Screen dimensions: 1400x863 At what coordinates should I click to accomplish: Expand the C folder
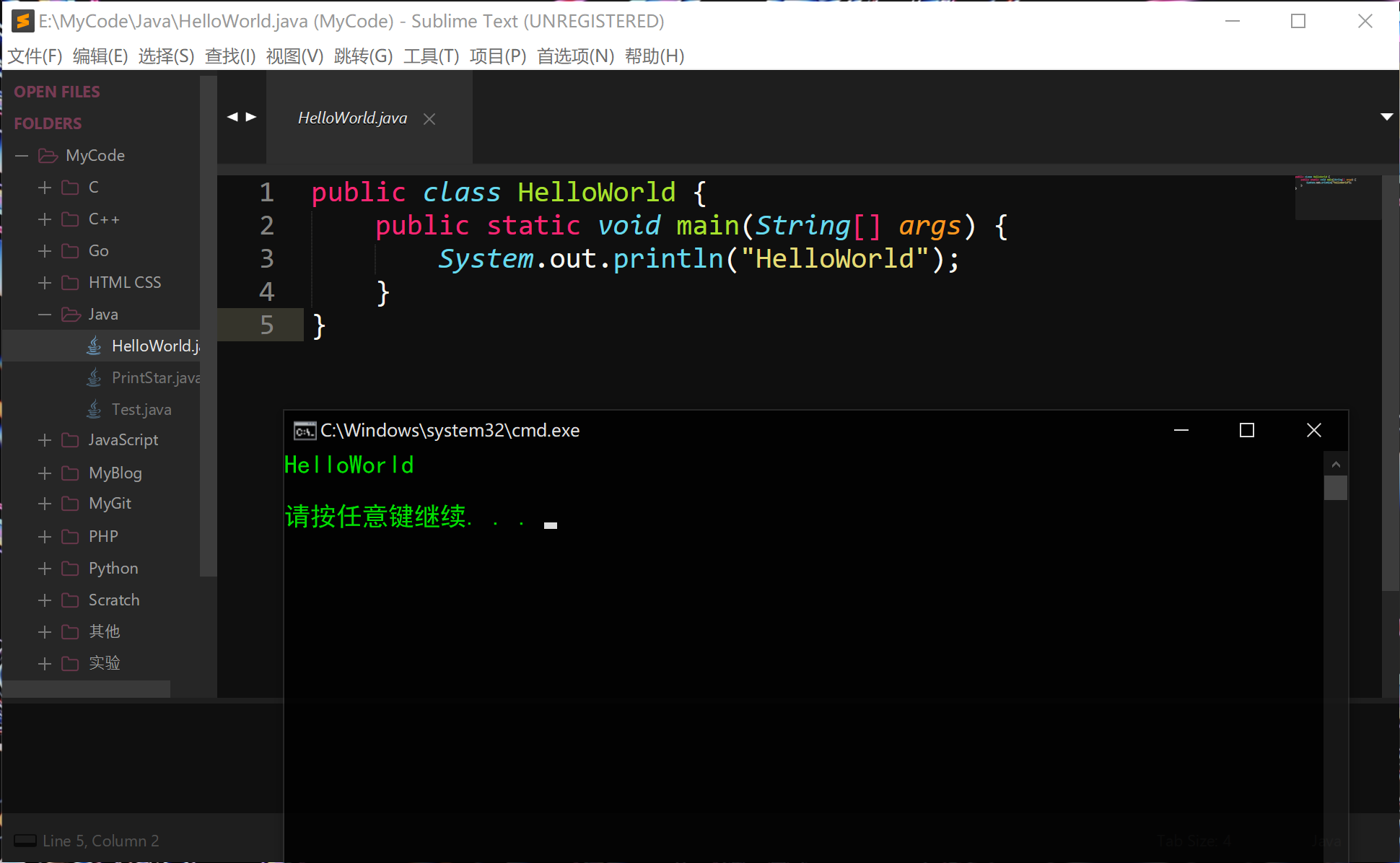(45, 188)
